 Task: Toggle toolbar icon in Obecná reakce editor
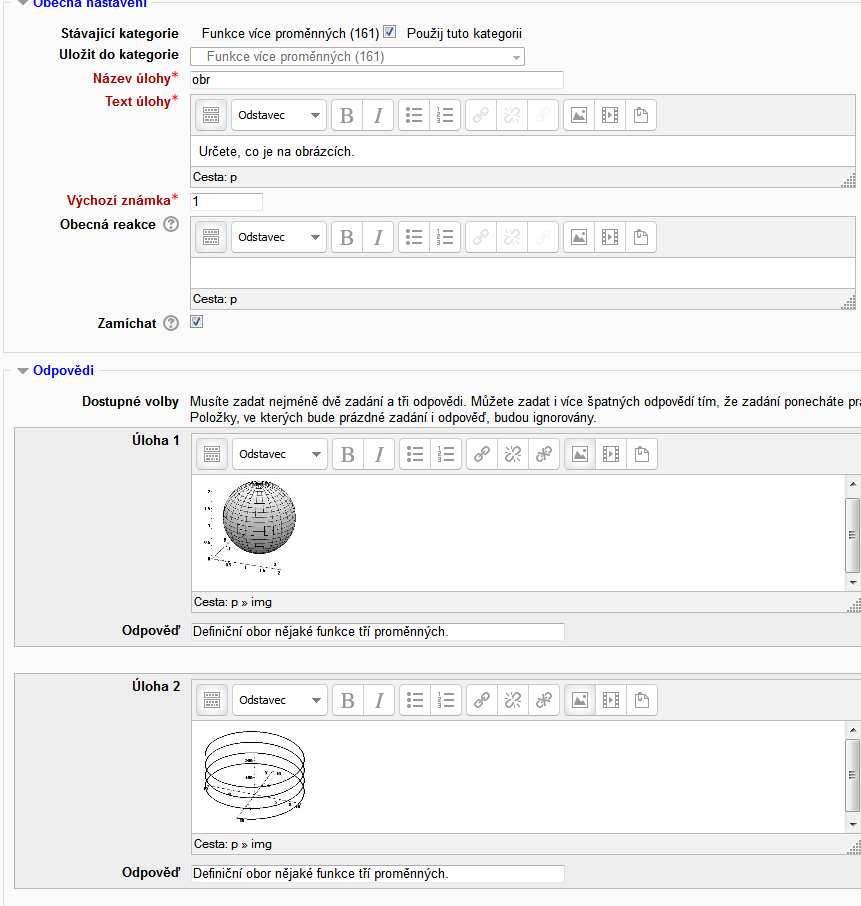point(211,237)
